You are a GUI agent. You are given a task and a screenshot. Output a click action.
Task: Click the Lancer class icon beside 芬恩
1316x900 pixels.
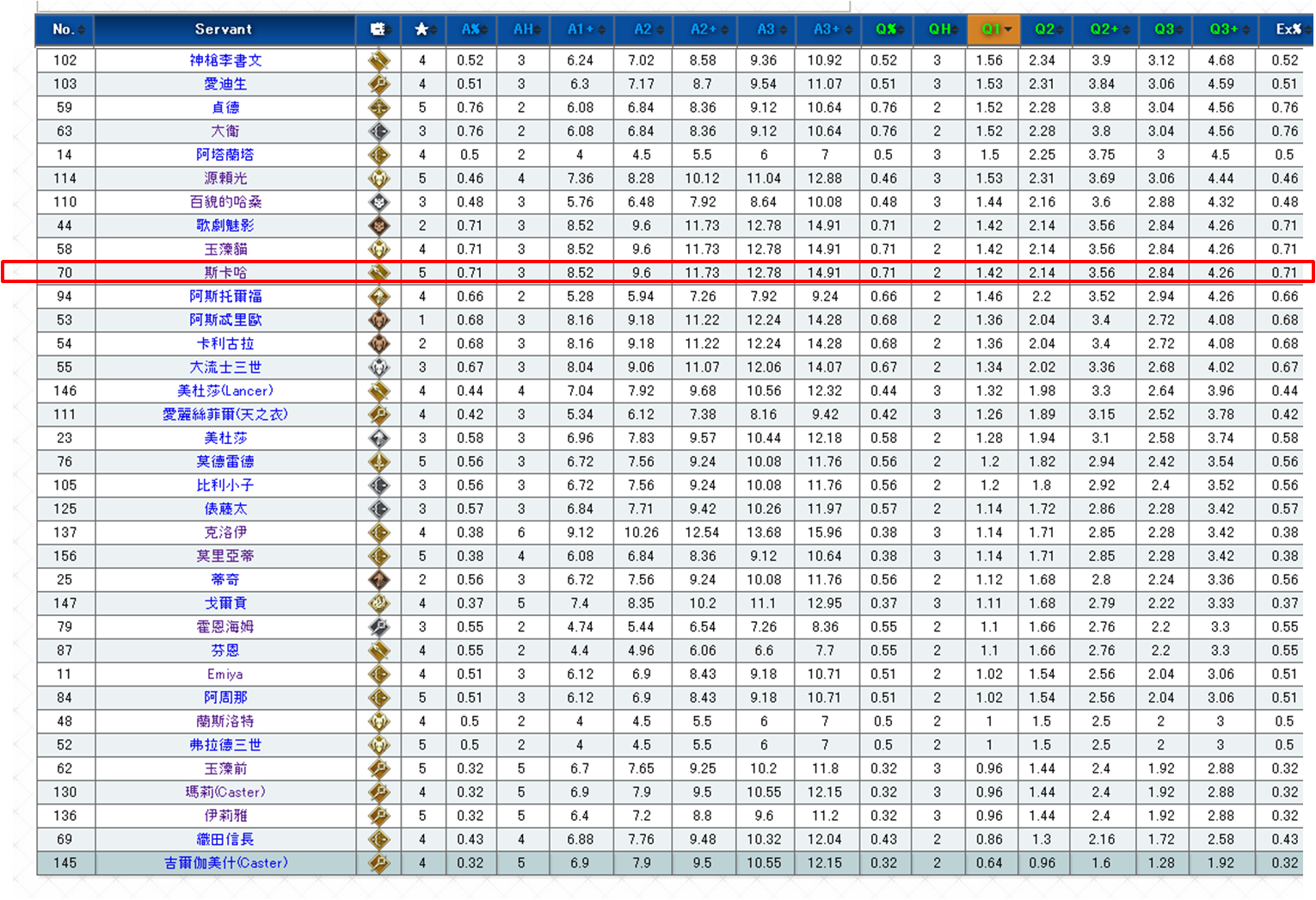[x=379, y=650]
